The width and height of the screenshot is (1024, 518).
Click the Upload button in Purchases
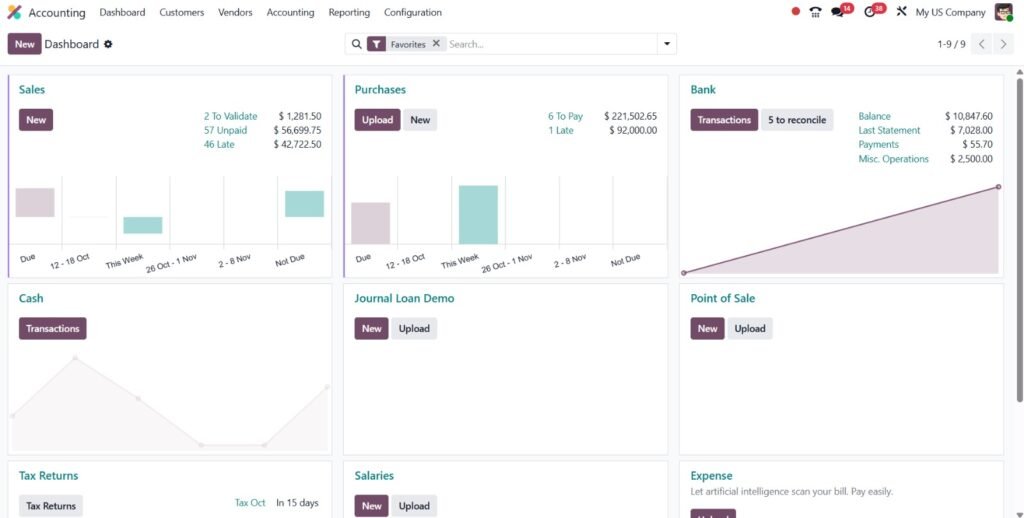377,120
